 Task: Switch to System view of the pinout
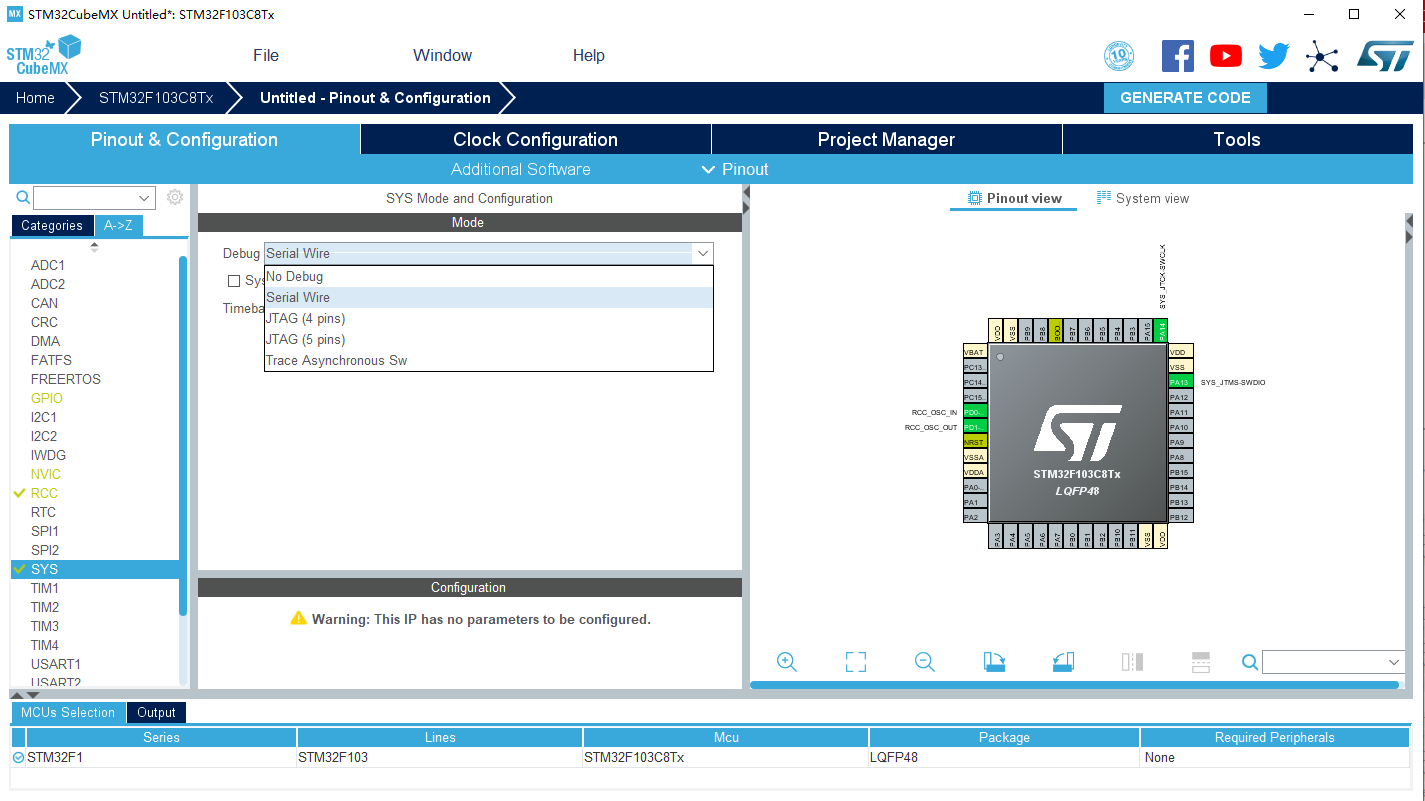1143,198
